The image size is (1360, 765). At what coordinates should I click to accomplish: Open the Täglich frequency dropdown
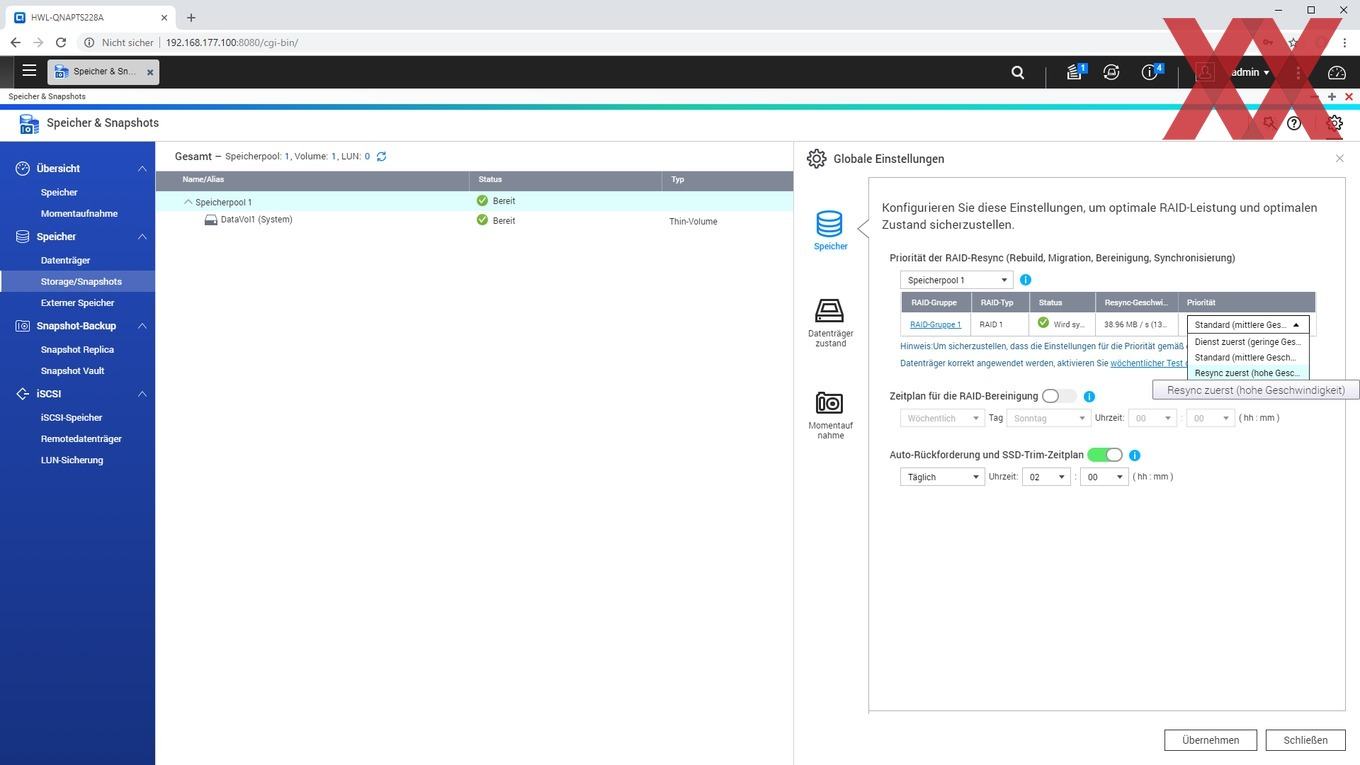tap(943, 477)
